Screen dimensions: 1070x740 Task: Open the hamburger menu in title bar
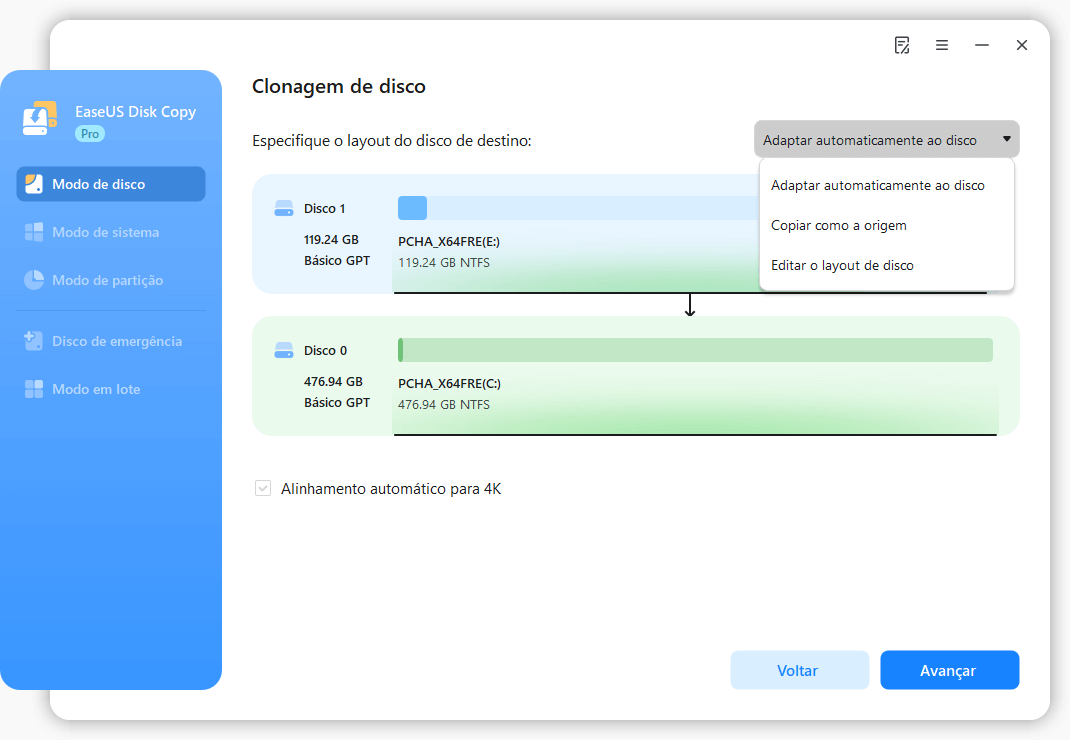[942, 45]
